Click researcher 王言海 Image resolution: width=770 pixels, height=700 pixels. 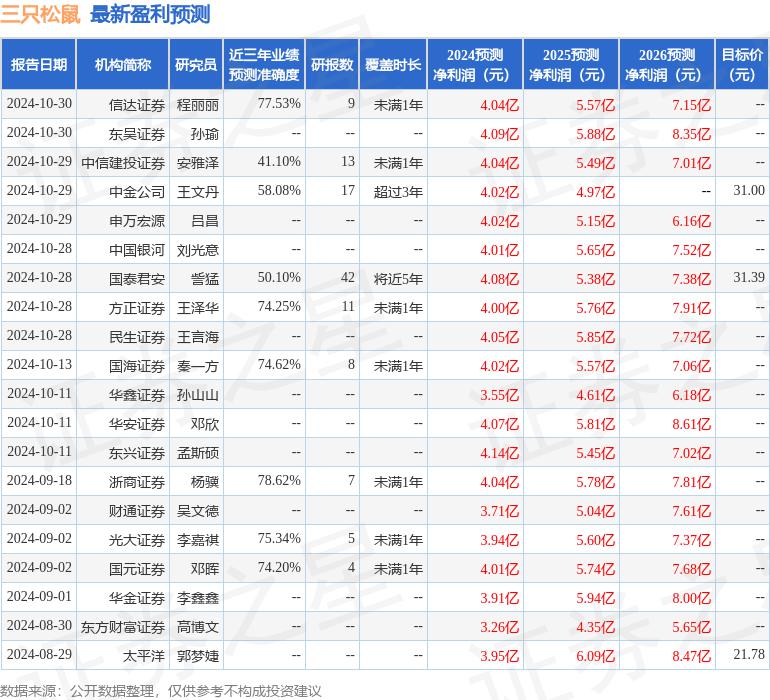198,336
